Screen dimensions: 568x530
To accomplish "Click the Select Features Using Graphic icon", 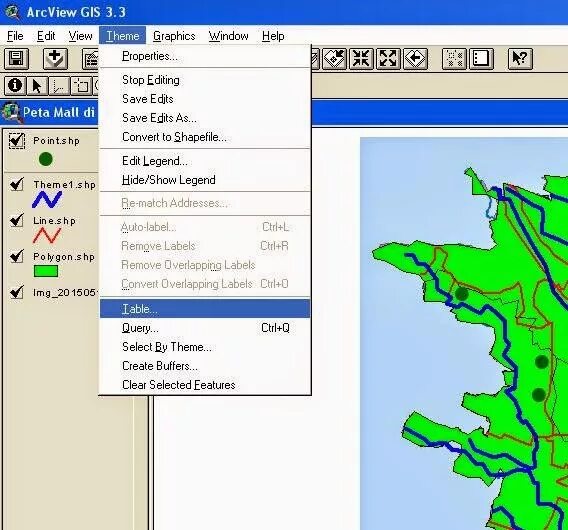I will point(454,58).
